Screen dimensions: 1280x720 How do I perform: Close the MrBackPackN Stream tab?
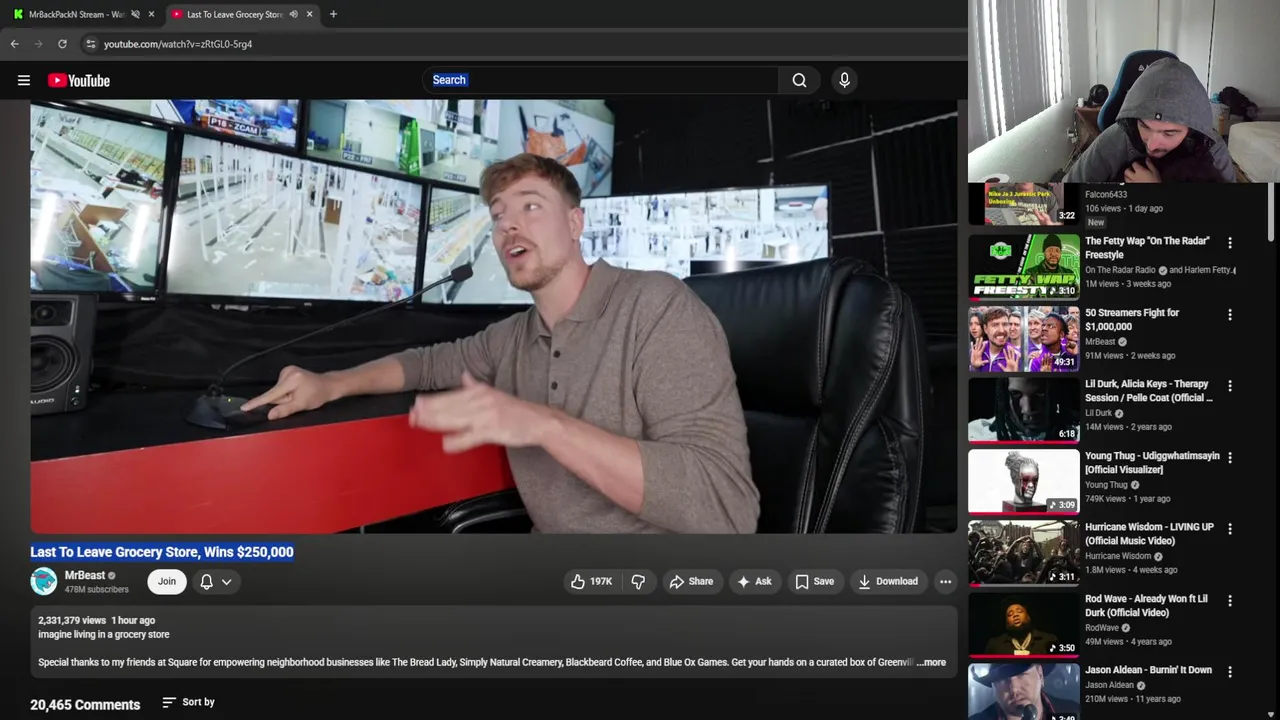(x=151, y=14)
